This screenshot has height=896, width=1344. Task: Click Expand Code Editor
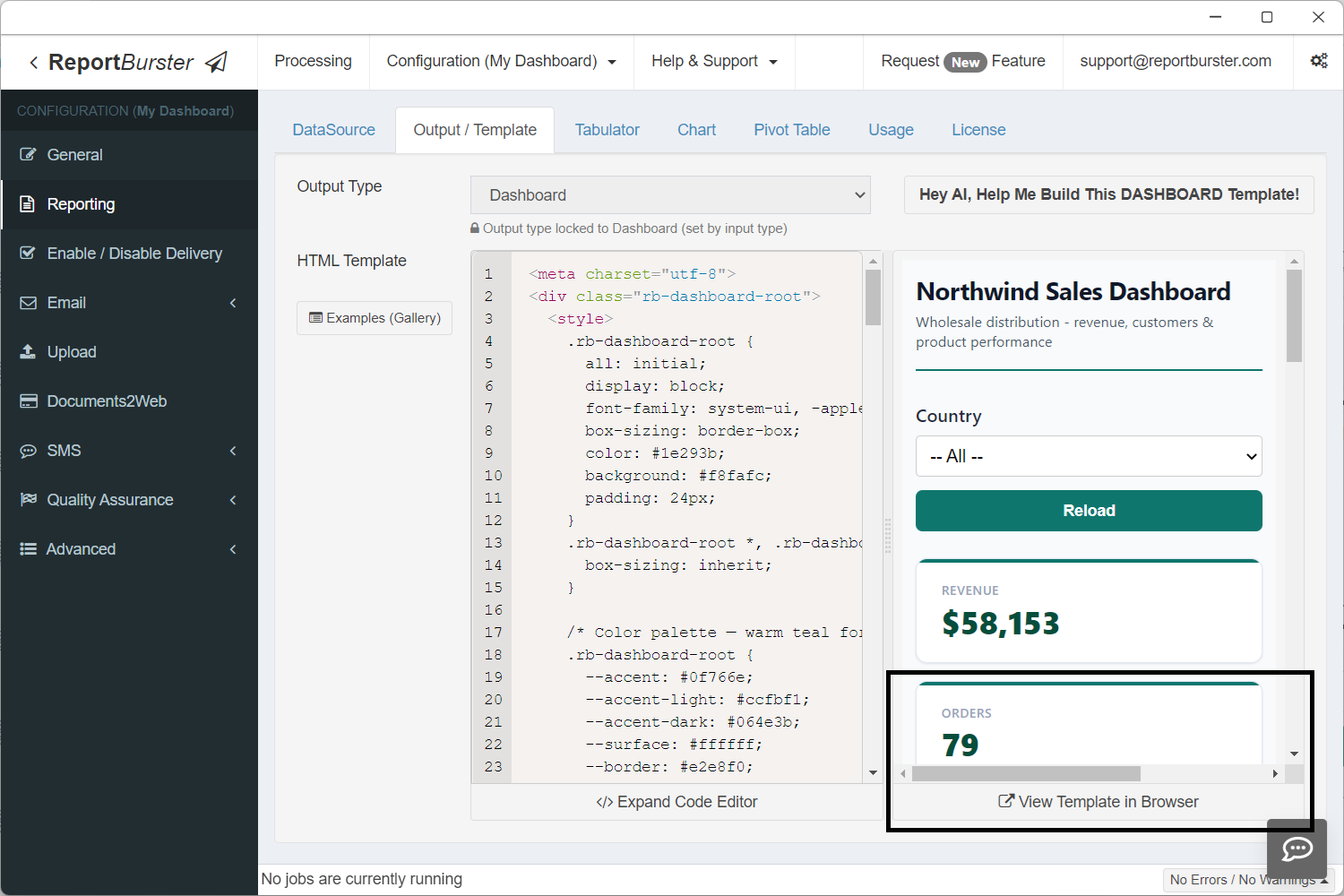pos(676,802)
